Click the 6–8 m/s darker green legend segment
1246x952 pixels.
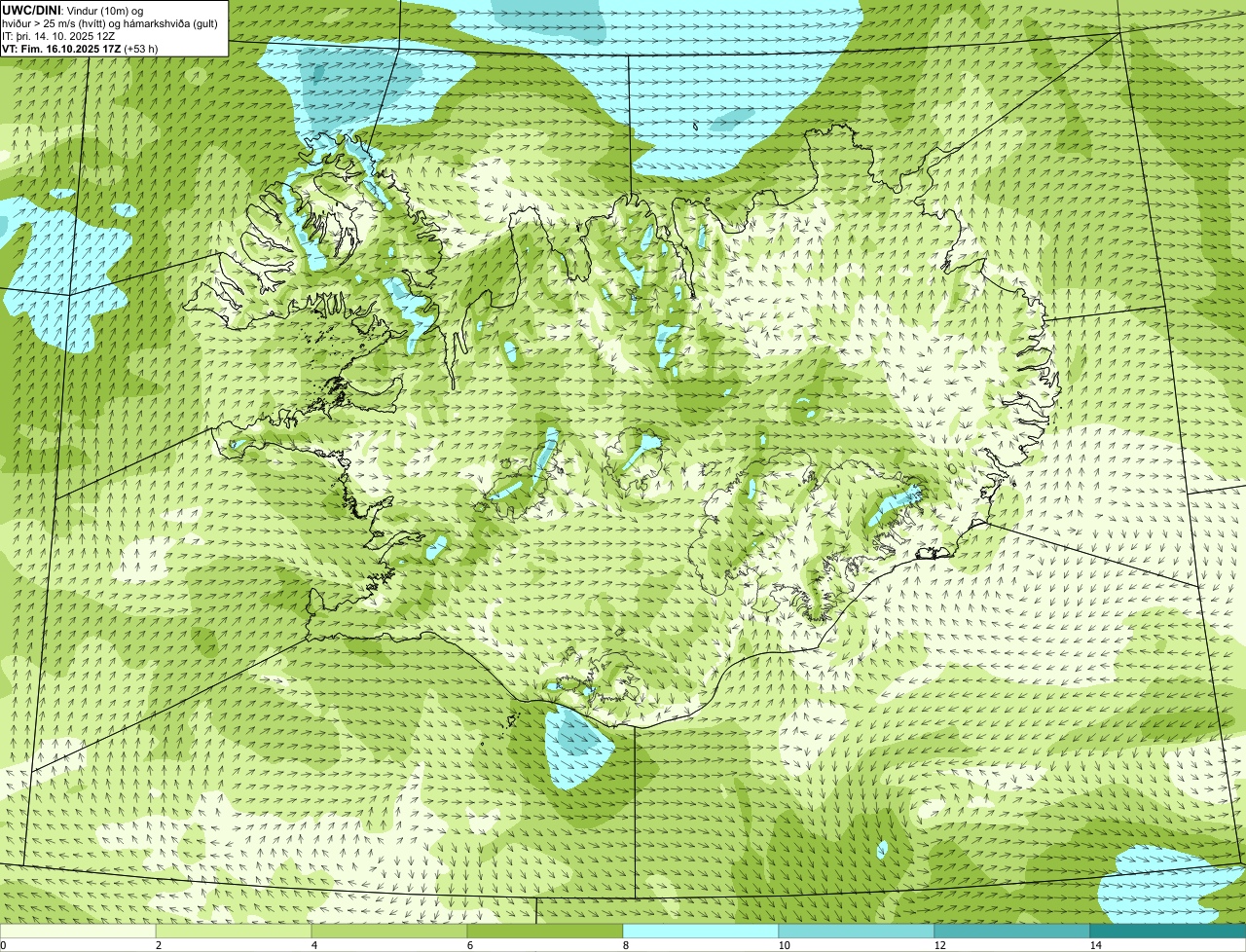[x=545, y=931]
